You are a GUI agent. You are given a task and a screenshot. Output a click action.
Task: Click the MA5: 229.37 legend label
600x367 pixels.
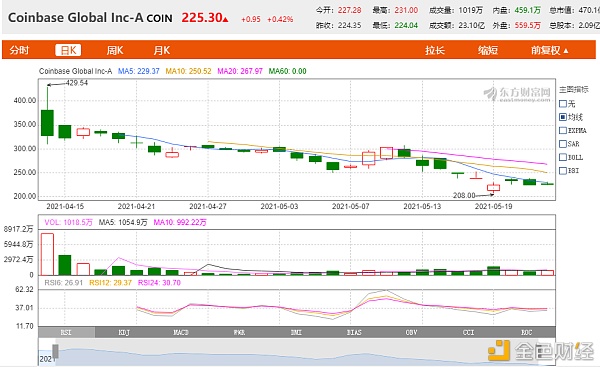(139, 71)
